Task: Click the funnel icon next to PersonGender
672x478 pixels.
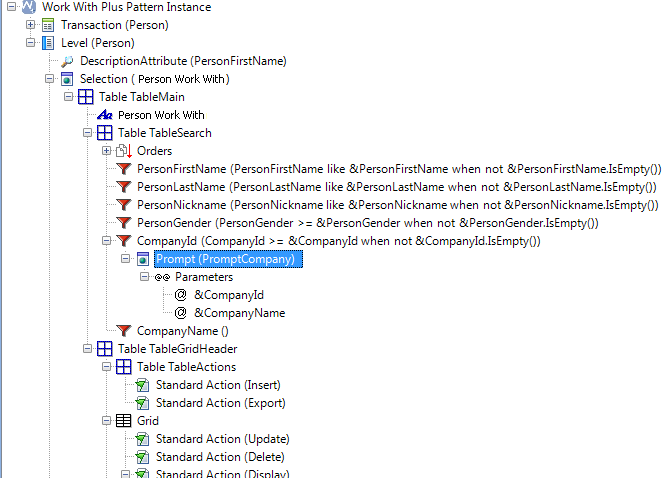Action: [x=124, y=223]
